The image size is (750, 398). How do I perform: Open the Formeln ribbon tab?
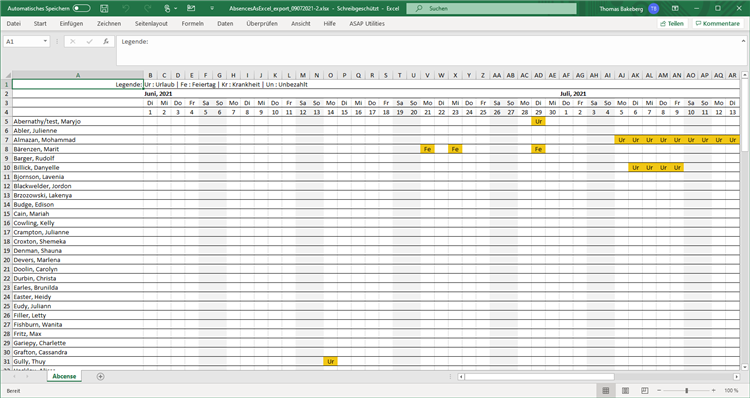pyautogui.click(x=192, y=23)
